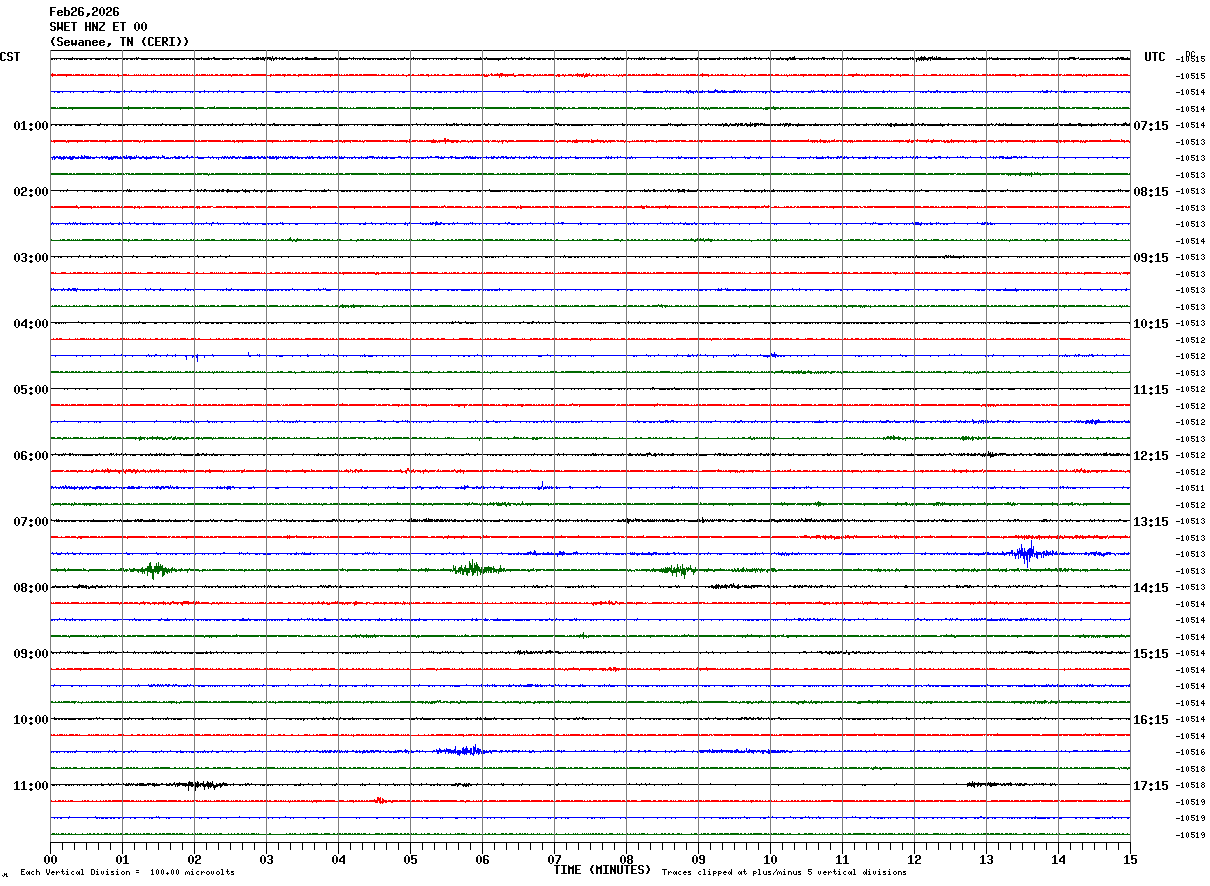Click the 11:00 CST time label
The height and width of the screenshot is (886, 1210).
click(31, 786)
